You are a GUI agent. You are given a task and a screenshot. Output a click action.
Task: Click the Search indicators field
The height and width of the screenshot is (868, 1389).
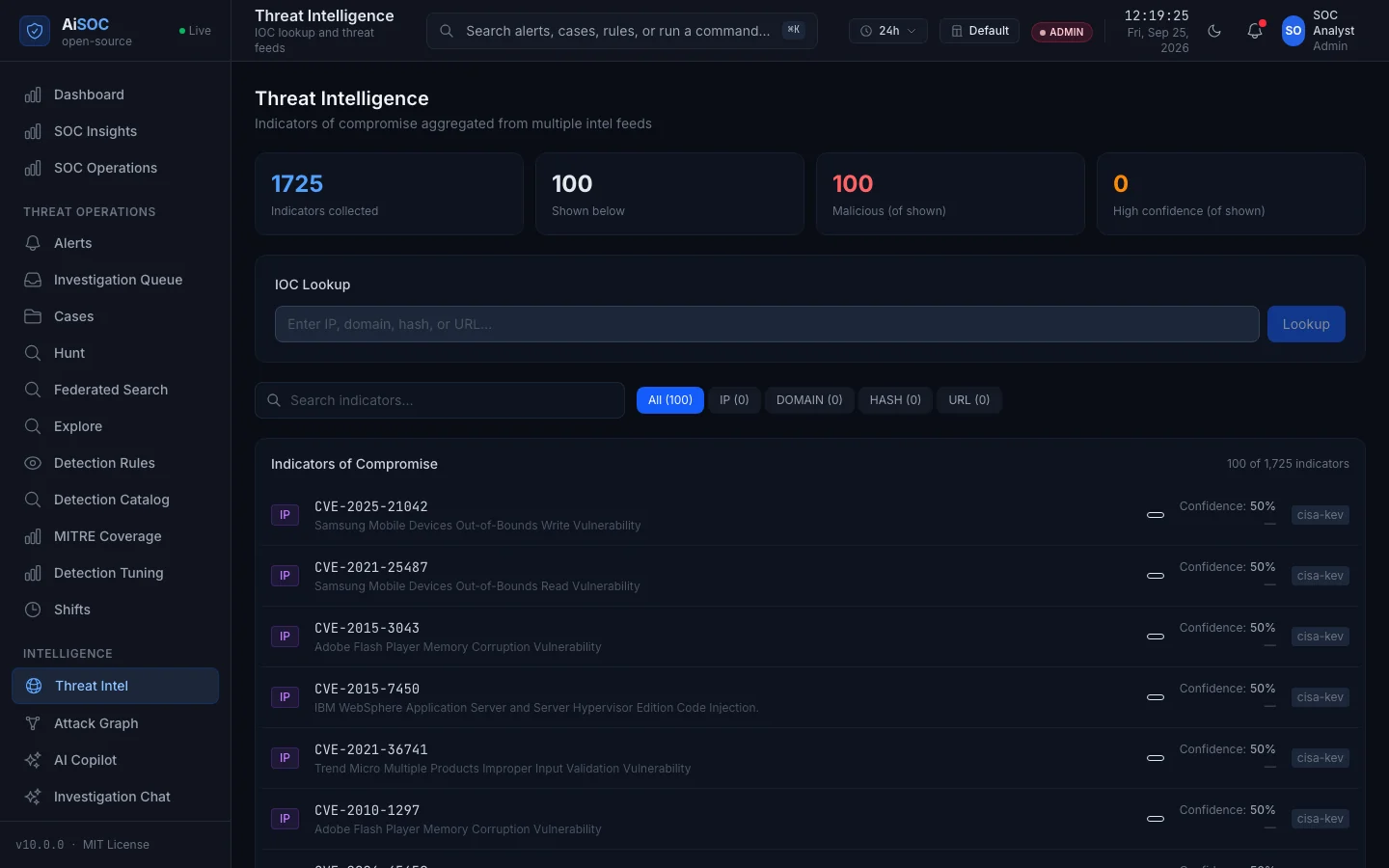[x=440, y=400]
